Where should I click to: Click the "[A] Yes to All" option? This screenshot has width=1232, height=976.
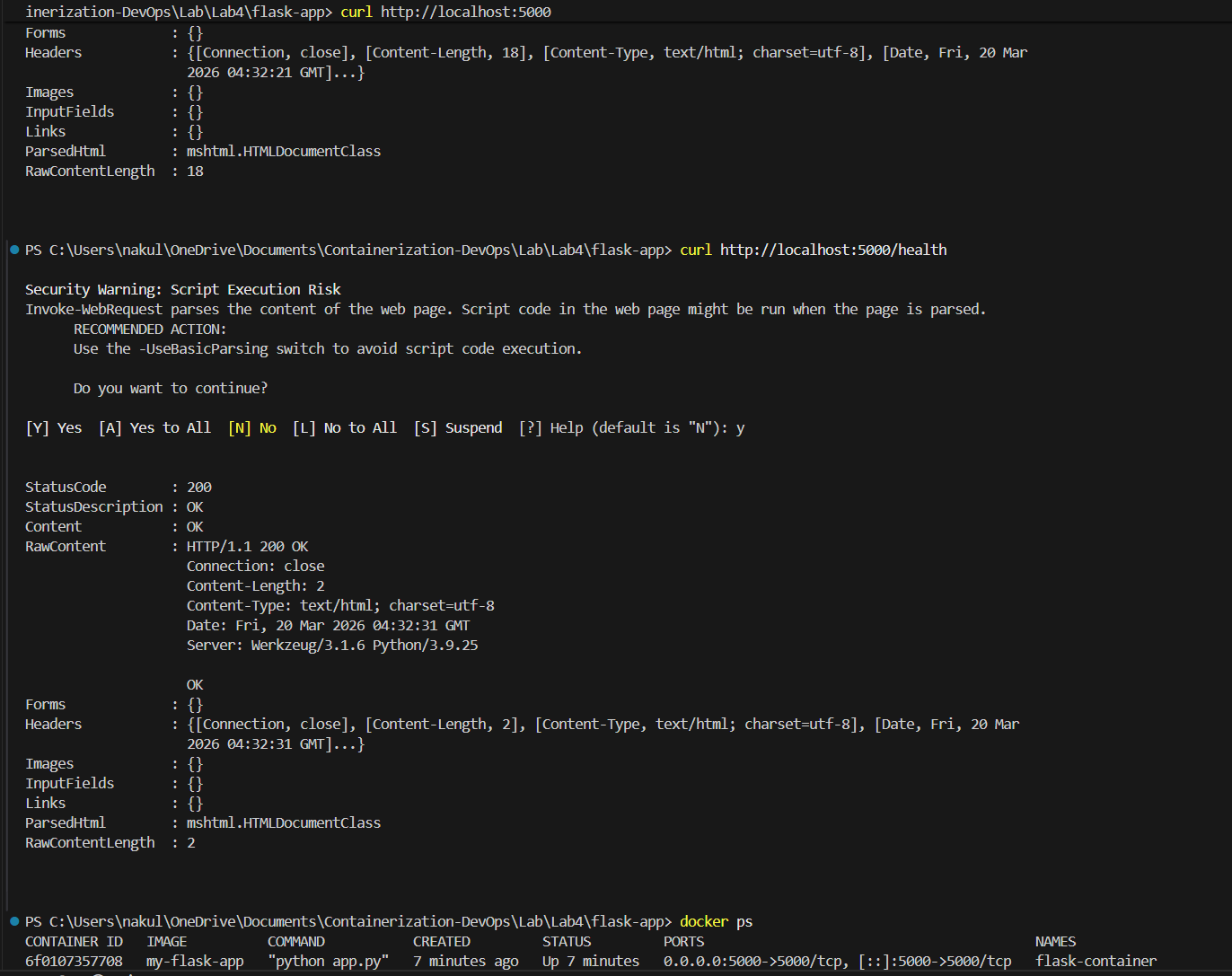coord(154,427)
